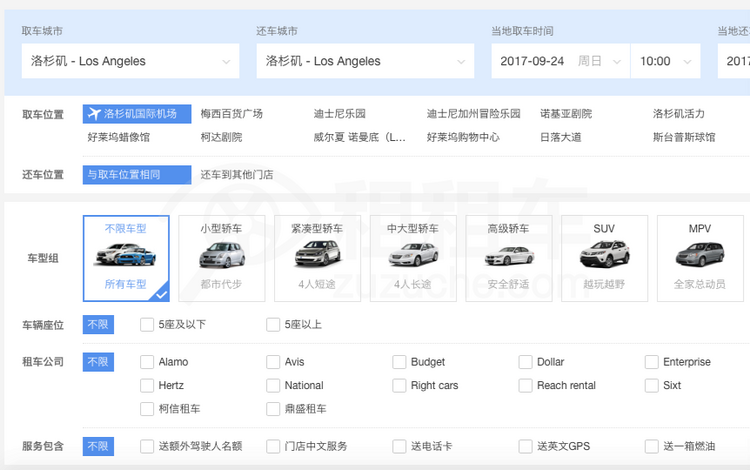Check the Reach rental company
The width and height of the screenshot is (750, 470).
[x=526, y=385]
